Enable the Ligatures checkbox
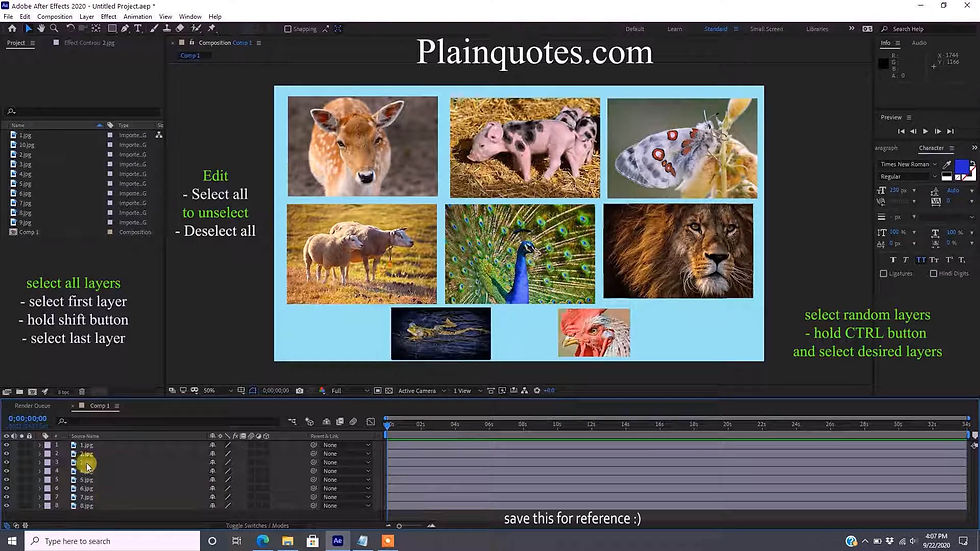 pyautogui.click(x=884, y=274)
